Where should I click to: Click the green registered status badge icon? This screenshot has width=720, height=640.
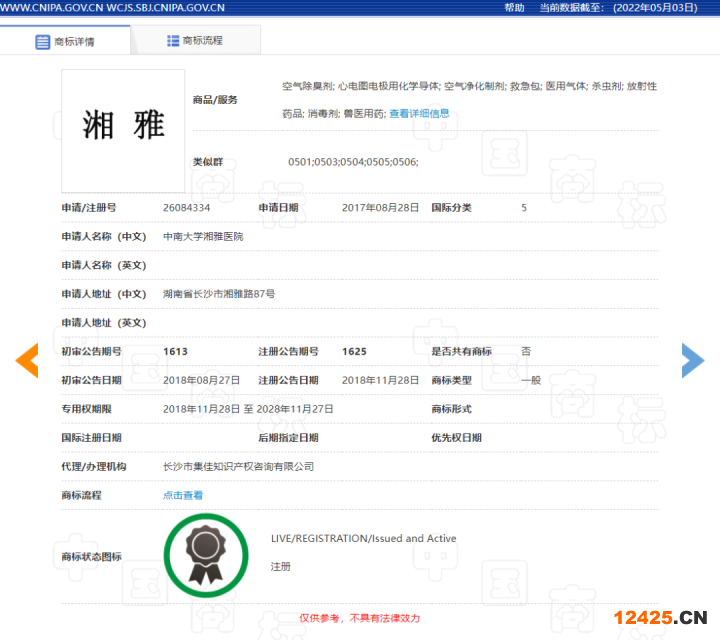[x=206, y=556]
